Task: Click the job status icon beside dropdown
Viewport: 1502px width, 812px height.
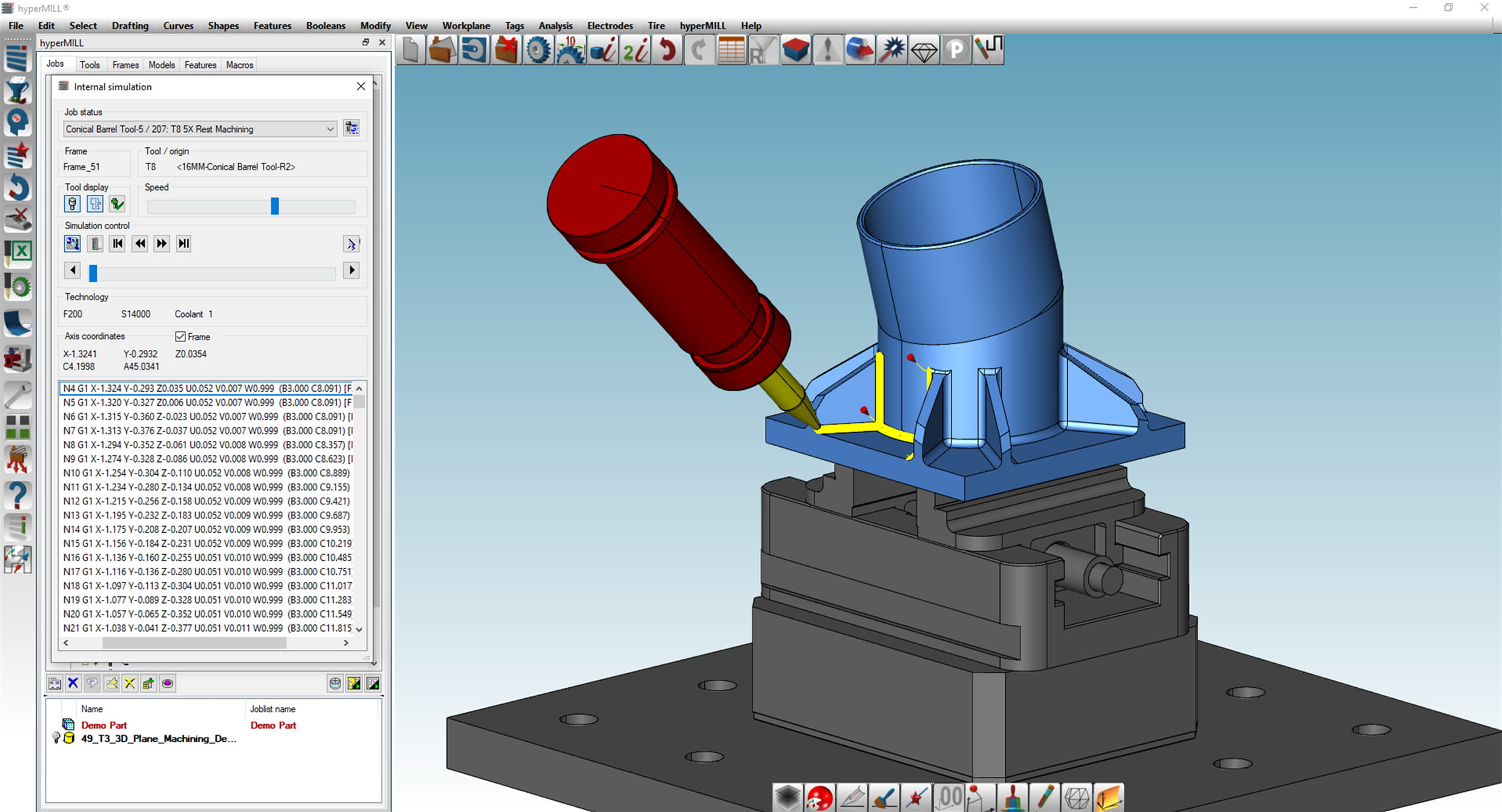Action: click(x=351, y=128)
